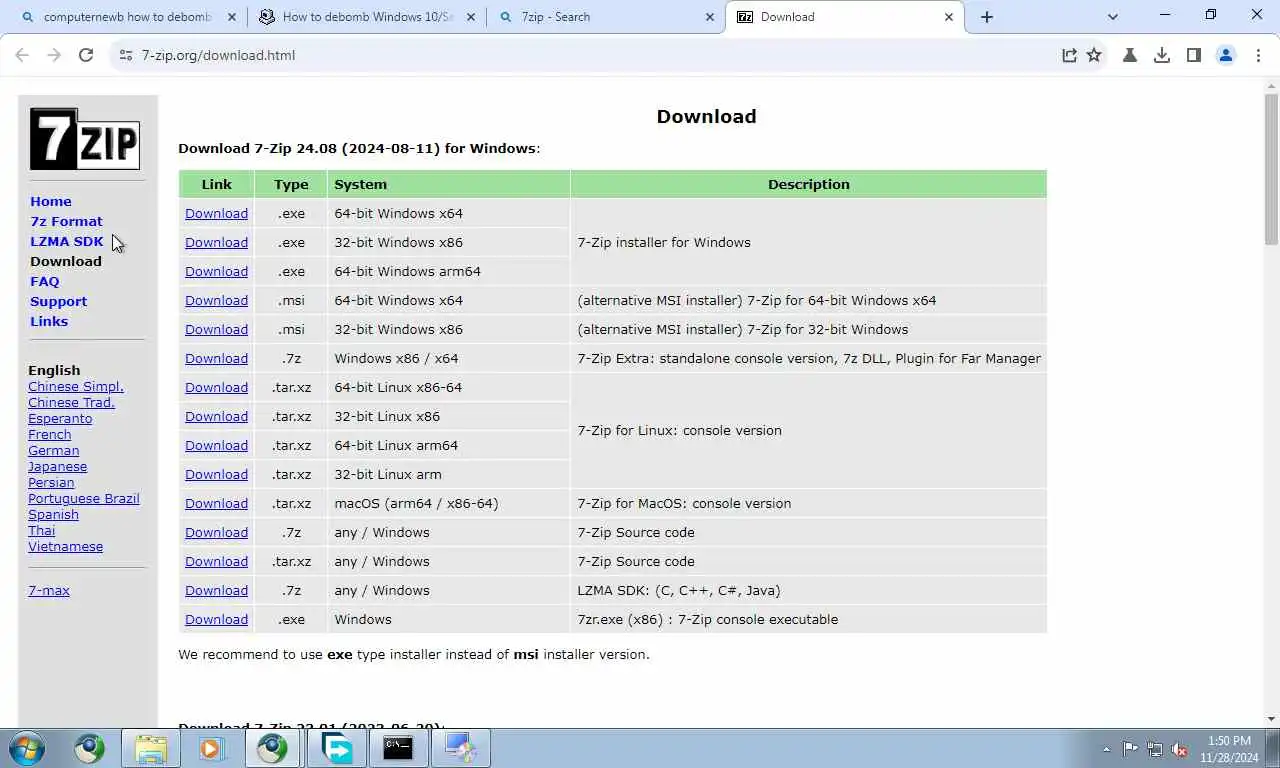
Task: Click the action center flag tray icon
Action: tap(1130, 748)
